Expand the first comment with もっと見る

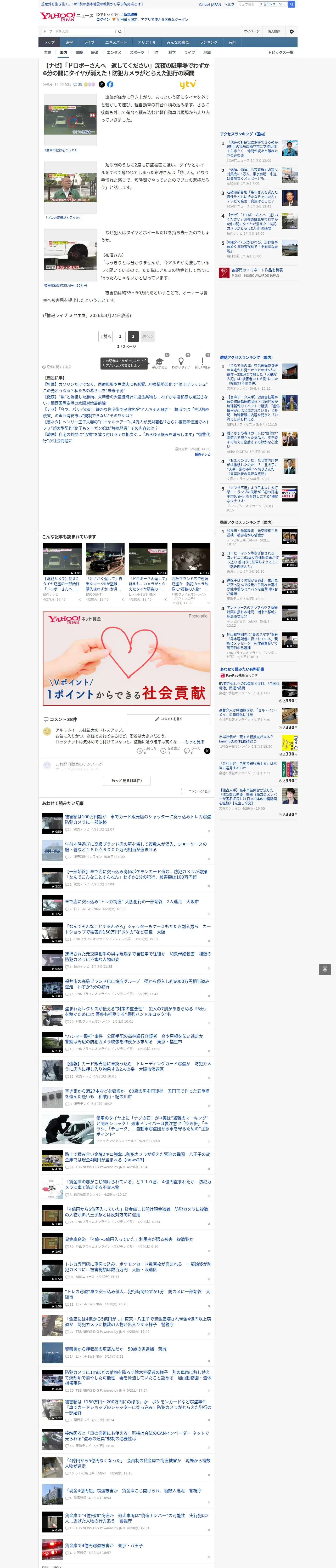[194, 742]
